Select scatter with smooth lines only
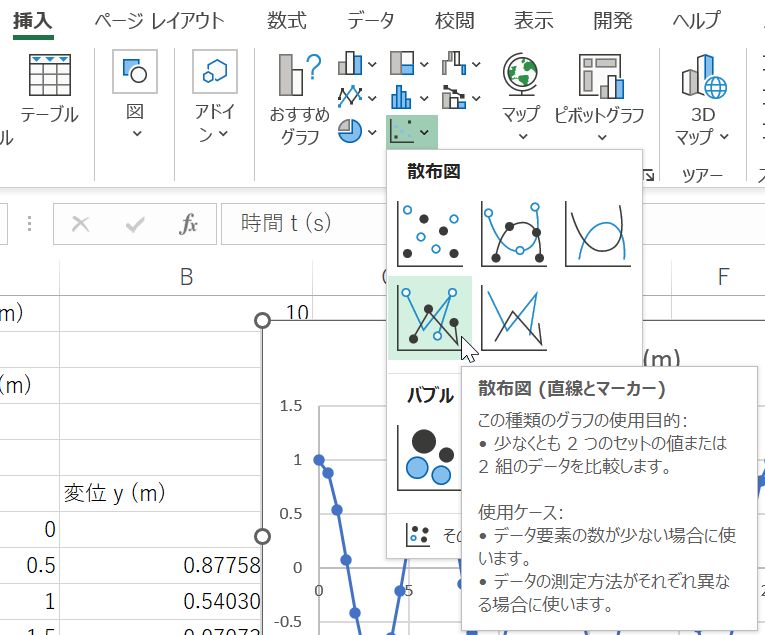Screen dimensions: 765x635 point(598,234)
